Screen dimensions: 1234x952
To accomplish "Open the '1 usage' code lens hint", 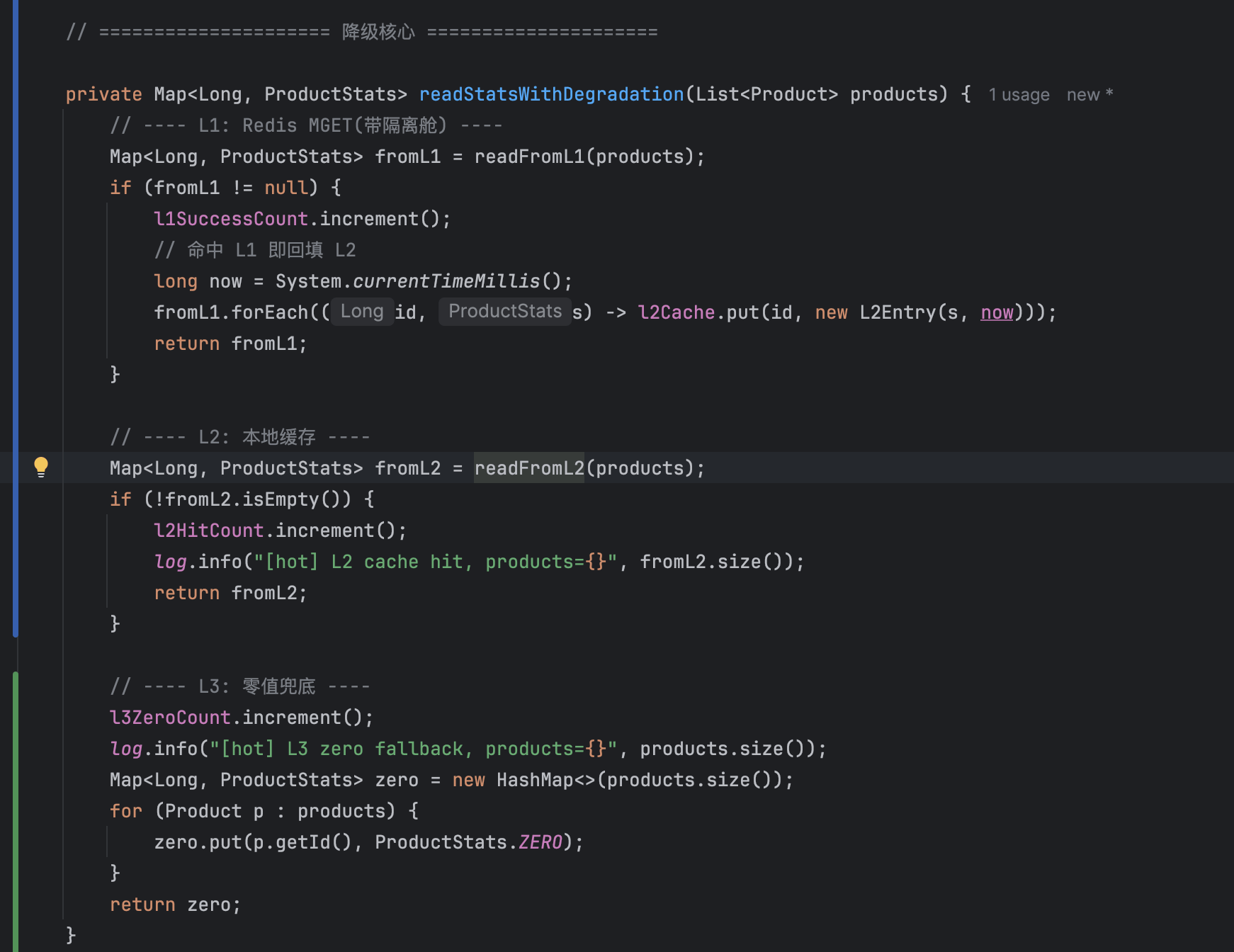I will point(1019,95).
